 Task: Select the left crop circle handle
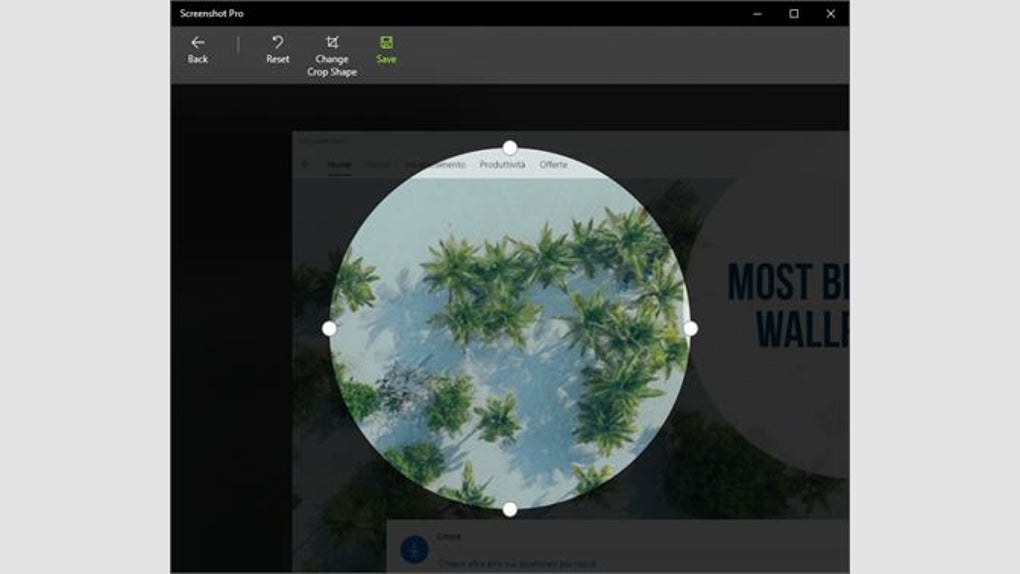[x=329, y=329]
